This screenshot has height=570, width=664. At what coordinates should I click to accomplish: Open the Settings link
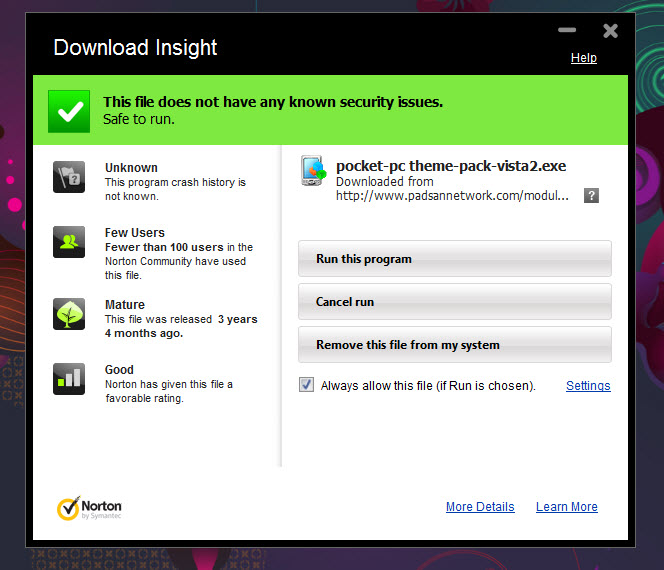(x=588, y=386)
